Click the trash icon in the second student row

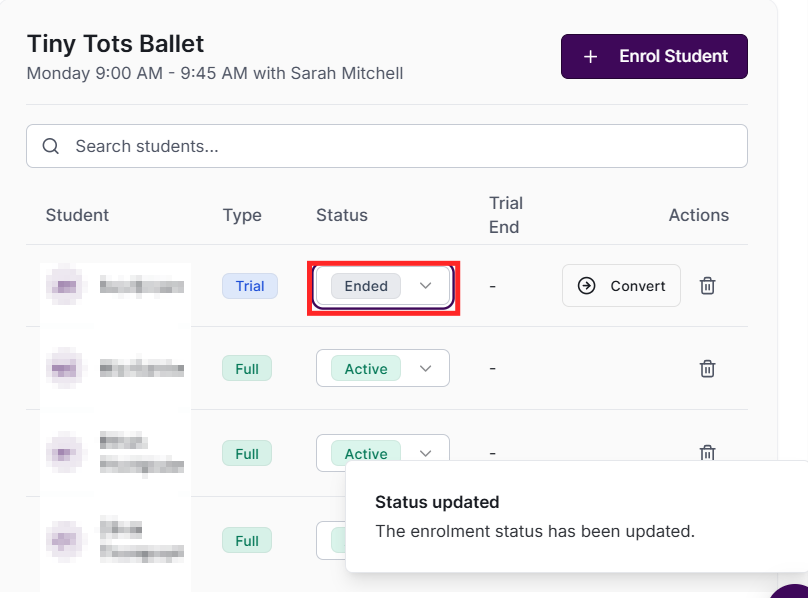(707, 369)
